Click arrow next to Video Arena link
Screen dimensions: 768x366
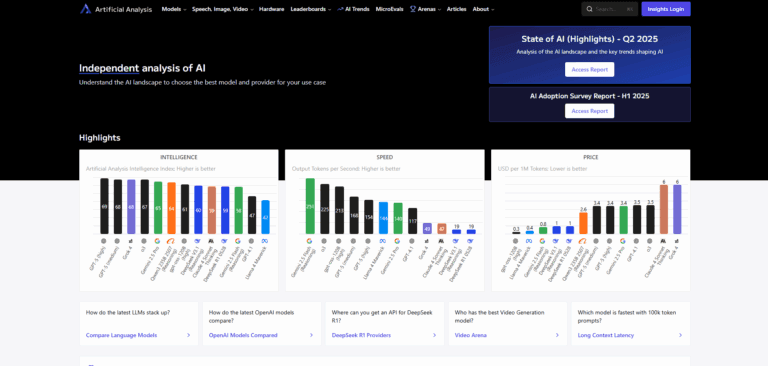557,335
